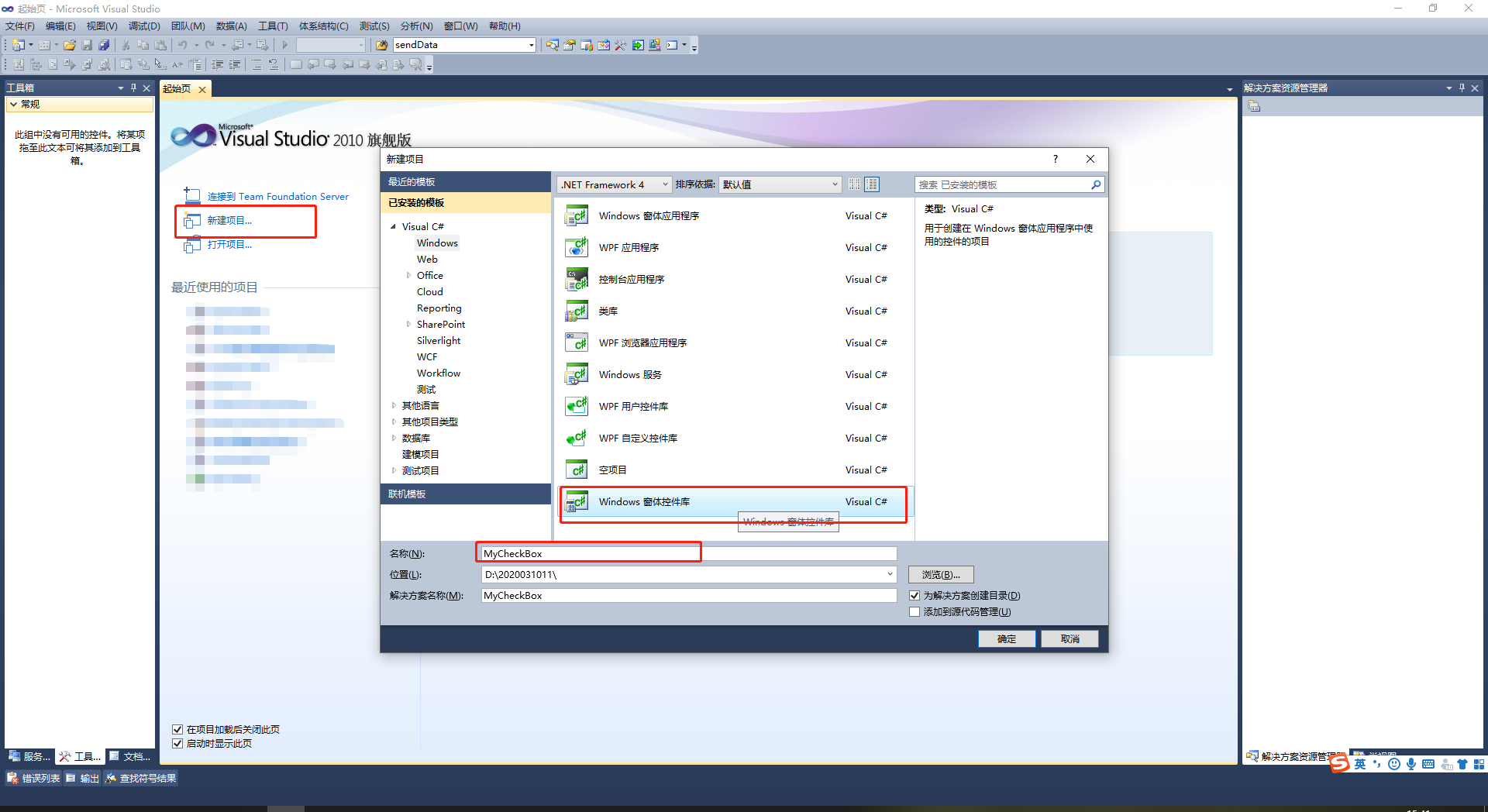Click the 确定 button
This screenshot has height=812, width=1488.
pos(1007,638)
